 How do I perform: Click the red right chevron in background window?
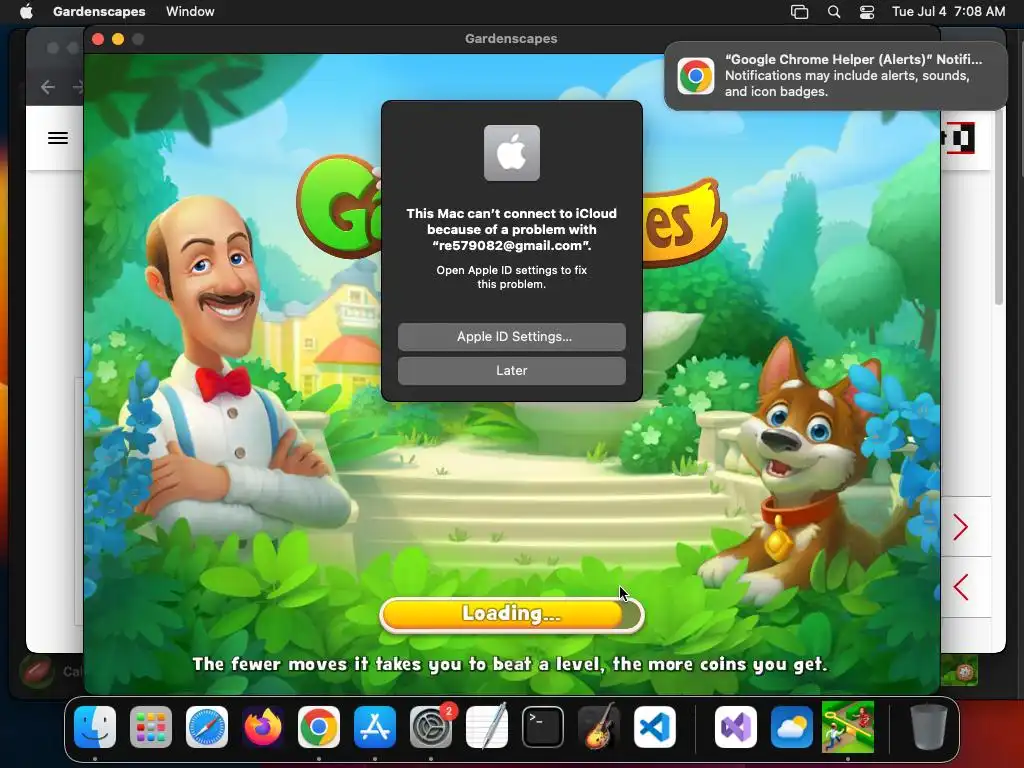pyautogui.click(x=960, y=527)
